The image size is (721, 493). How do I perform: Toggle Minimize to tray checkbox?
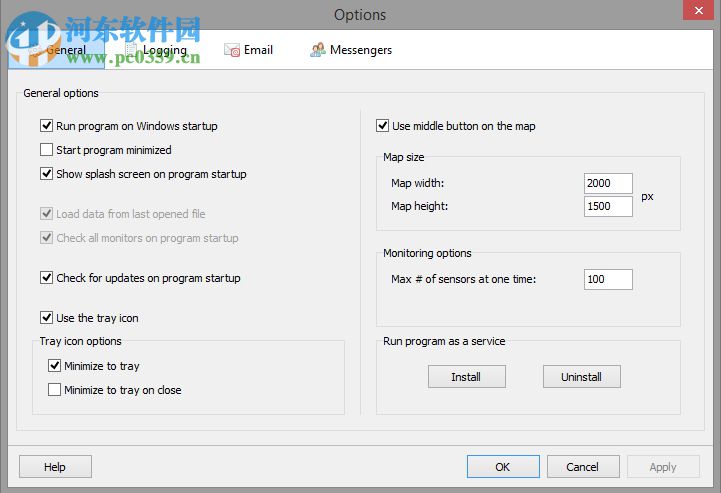point(54,366)
